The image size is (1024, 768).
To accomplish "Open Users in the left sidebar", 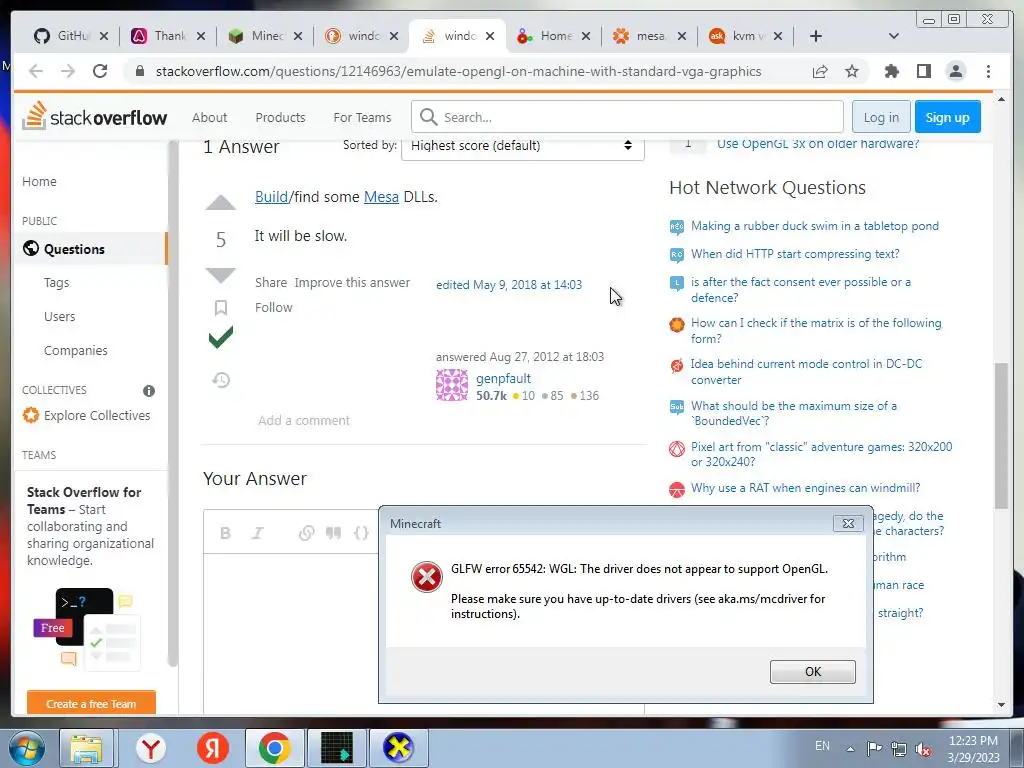I will click(x=59, y=317).
